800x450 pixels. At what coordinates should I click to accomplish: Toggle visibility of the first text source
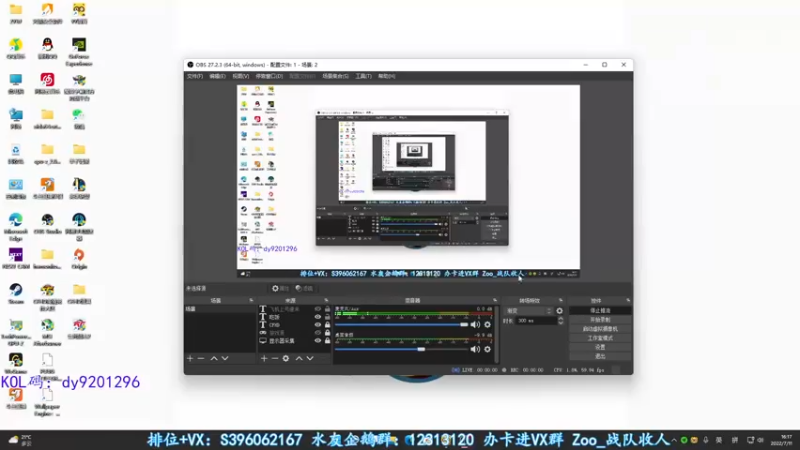tap(318, 309)
